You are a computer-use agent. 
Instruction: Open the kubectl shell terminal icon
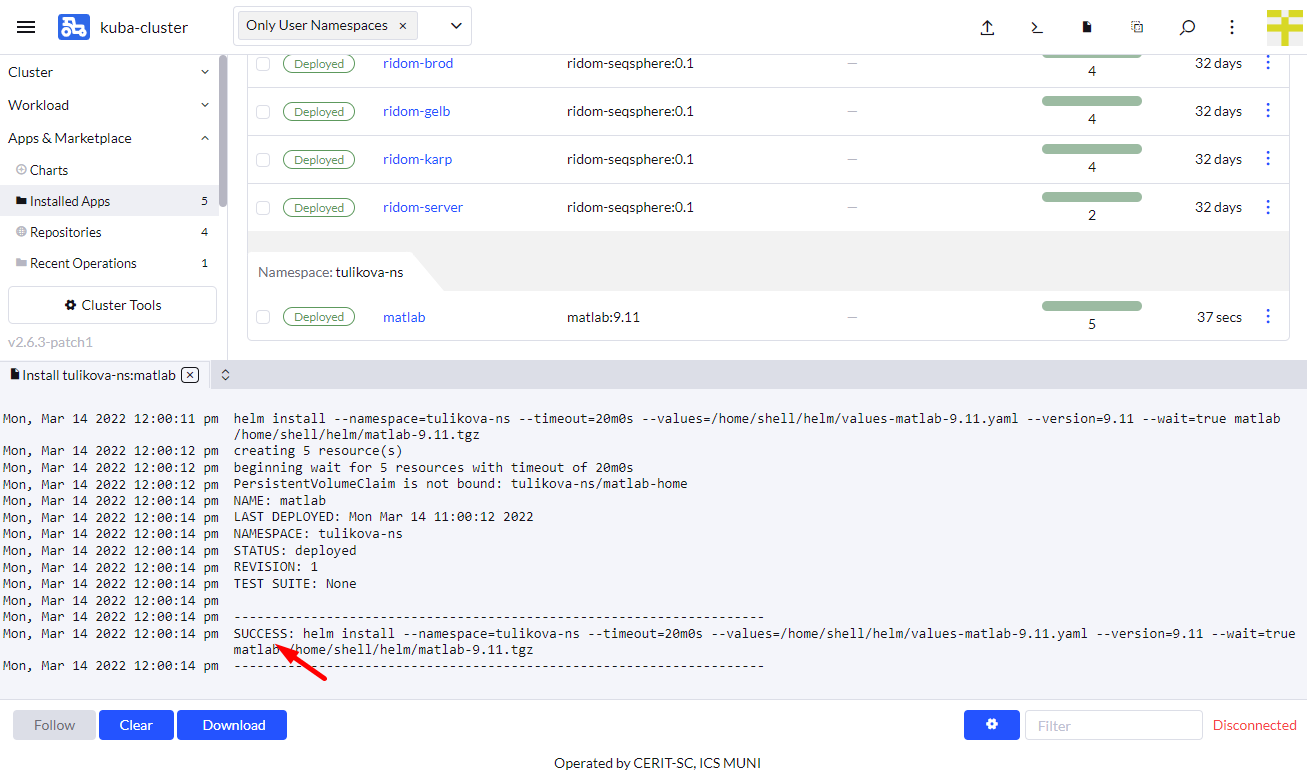[x=1037, y=27]
